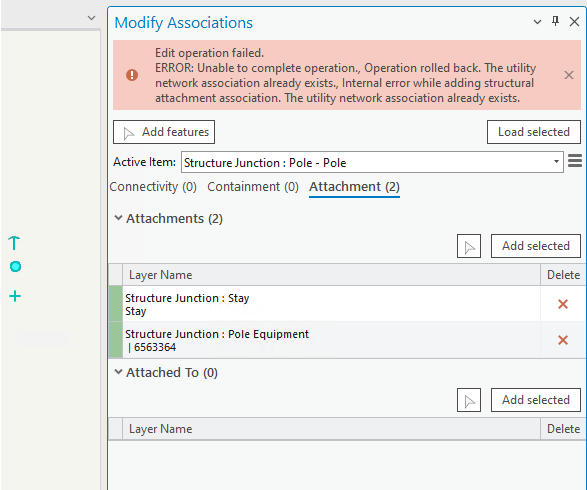
Task: Toggle auto-hide pin for Modify Associations pane
Action: click(556, 21)
